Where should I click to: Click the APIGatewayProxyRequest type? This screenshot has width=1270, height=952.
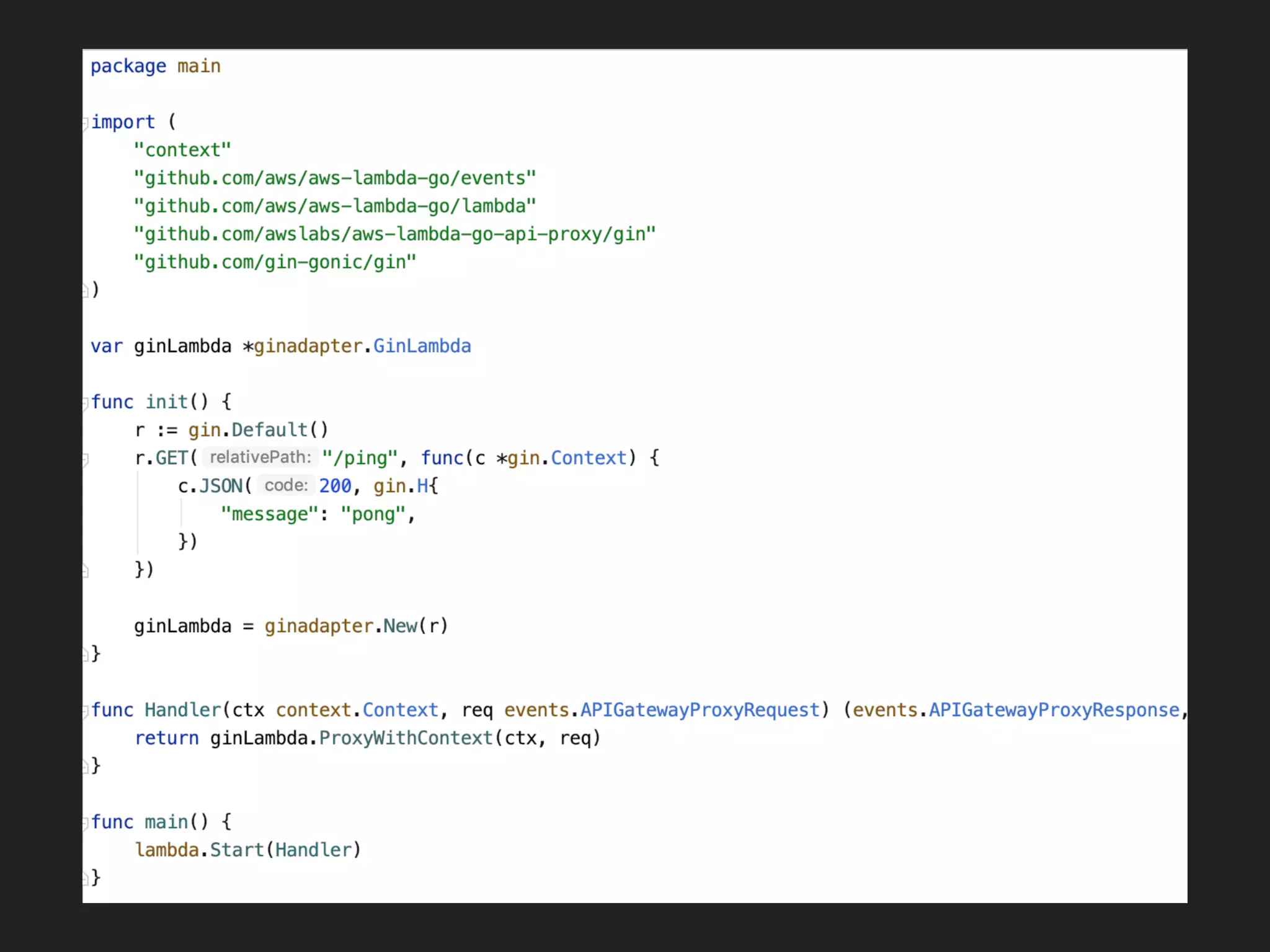(x=699, y=710)
